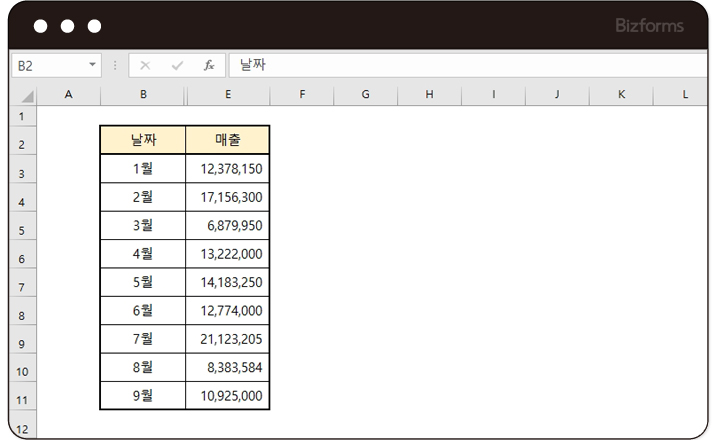Select the 날짜 header cell
The image size is (715, 440).
143,140
